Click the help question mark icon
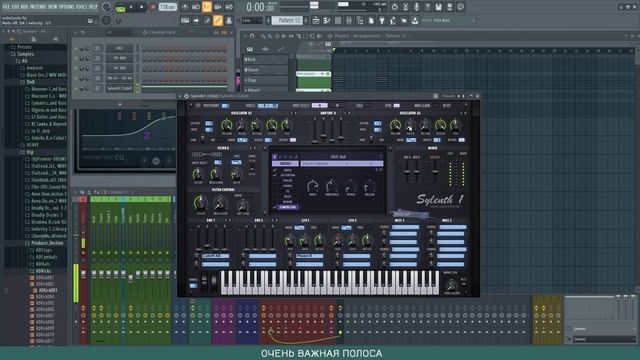This screenshot has width=640, height=360. click(x=427, y=7)
